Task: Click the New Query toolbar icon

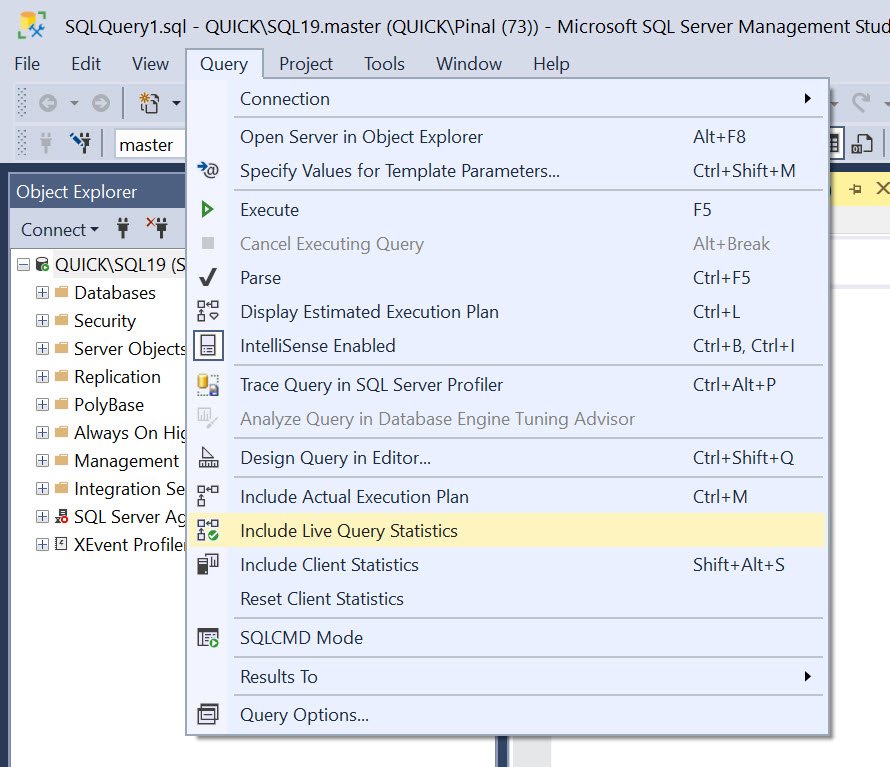Action: (x=149, y=103)
